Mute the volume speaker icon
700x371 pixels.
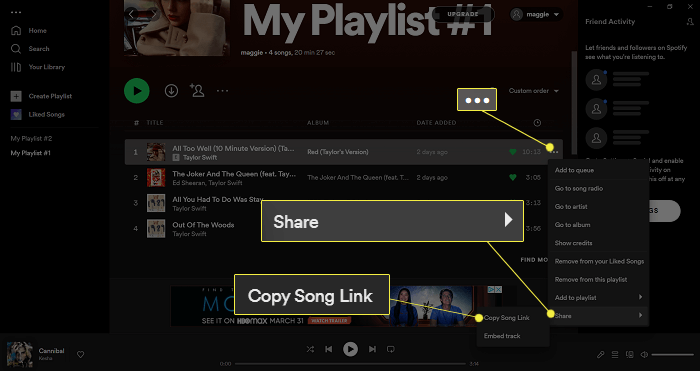tap(644, 354)
